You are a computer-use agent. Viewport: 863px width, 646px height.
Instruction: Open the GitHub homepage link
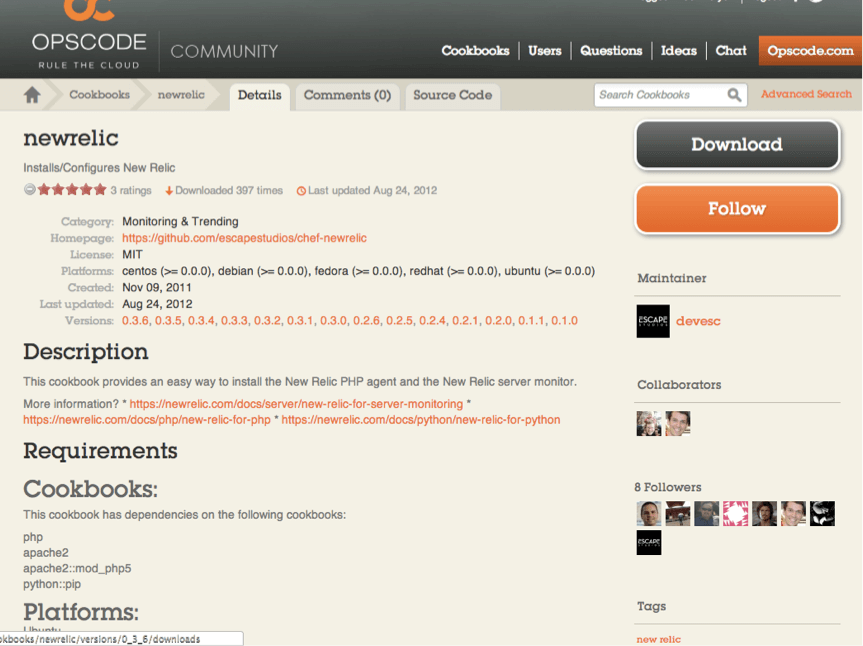coord(244,238)
